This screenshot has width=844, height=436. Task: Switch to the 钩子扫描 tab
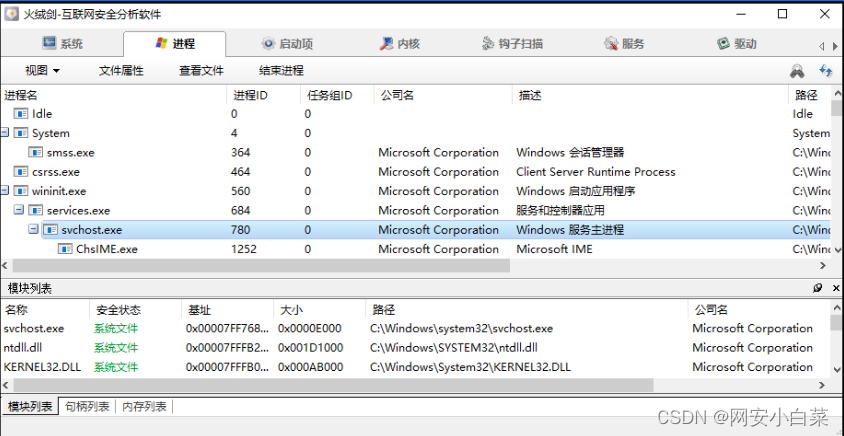tap(512, 44)
